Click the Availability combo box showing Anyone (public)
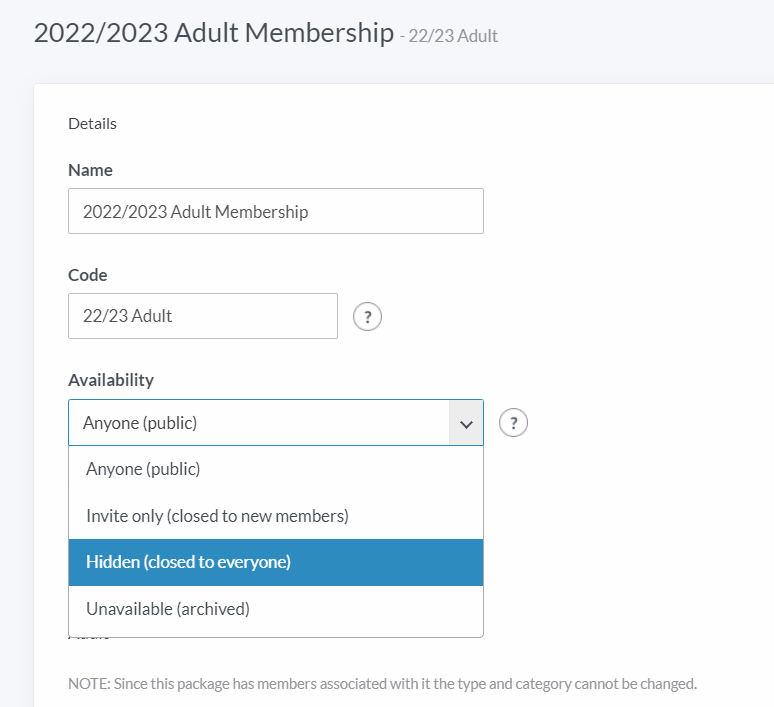This screenshot has height=707, width=774. (x=276, y=423)
